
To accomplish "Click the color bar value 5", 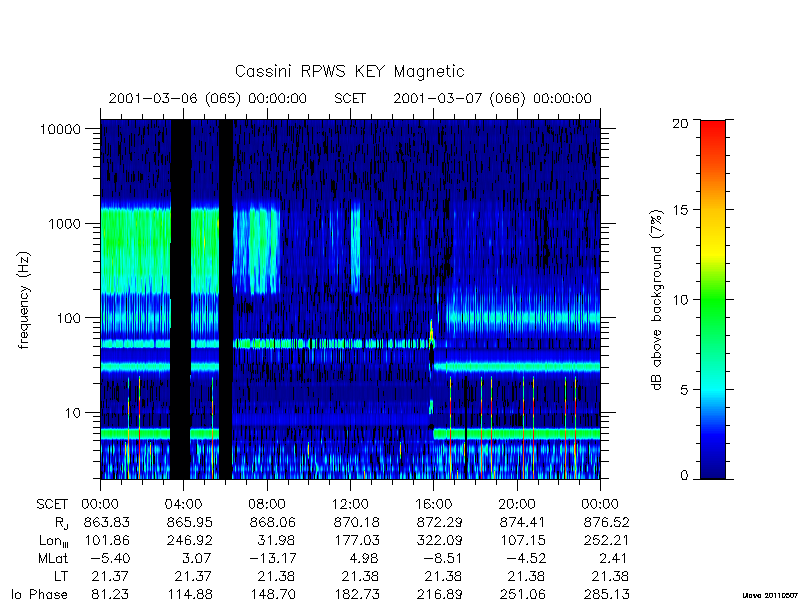I will pos(684,390).
